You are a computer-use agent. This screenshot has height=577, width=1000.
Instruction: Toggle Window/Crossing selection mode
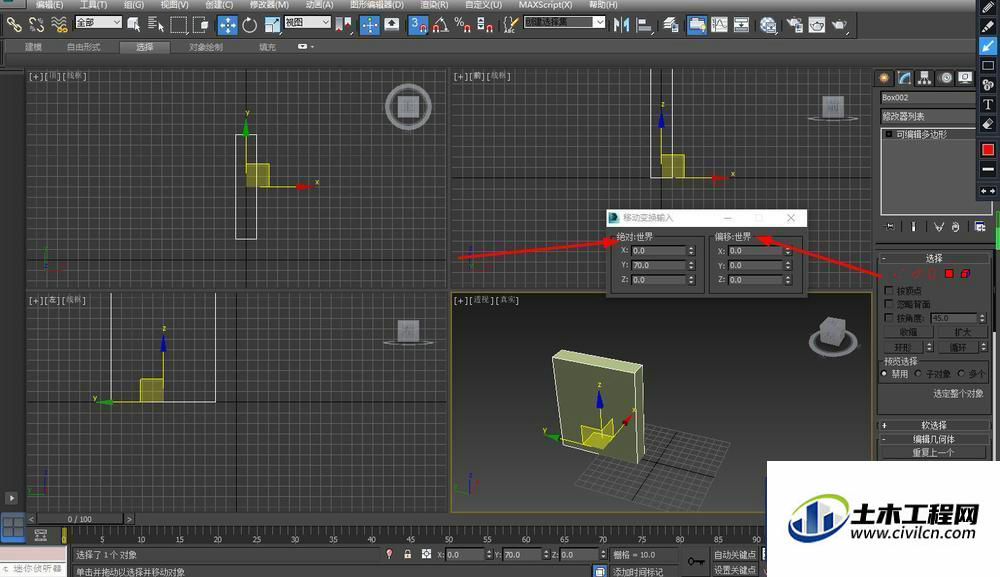point(200,25)
